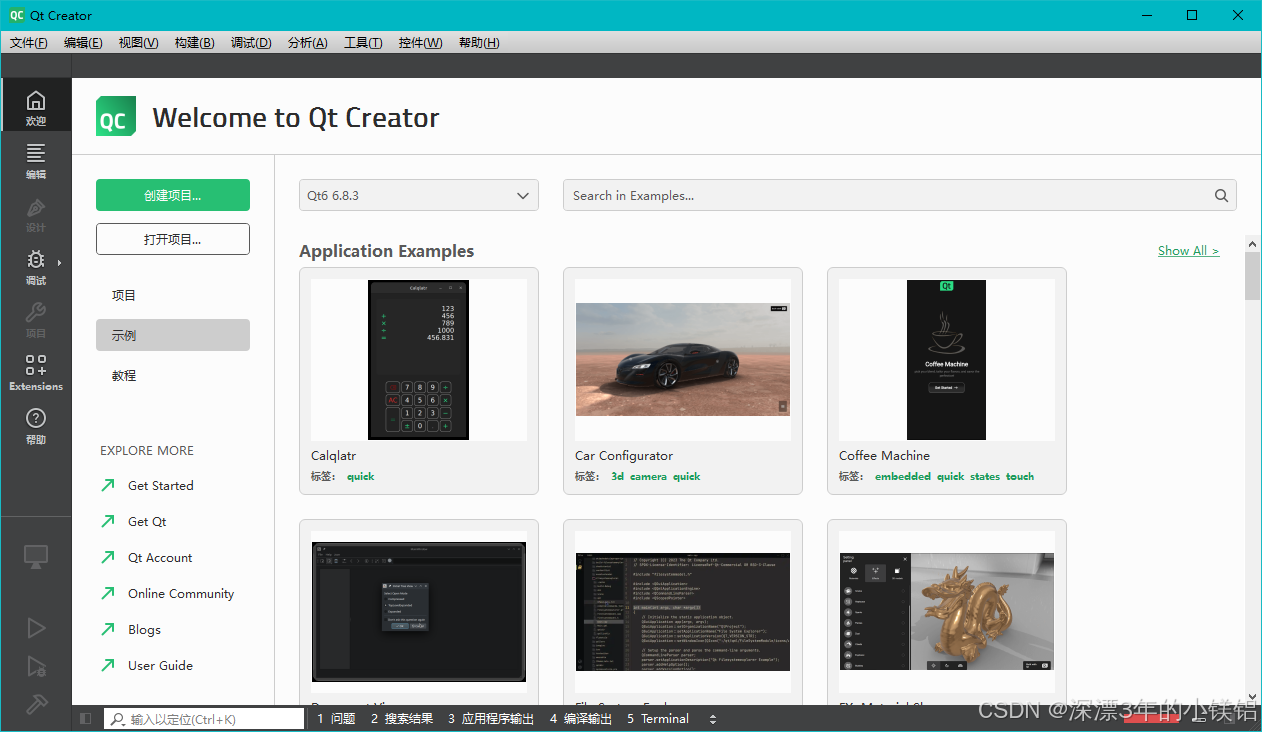Open the 帮助(H) menu

click(479, 42)
